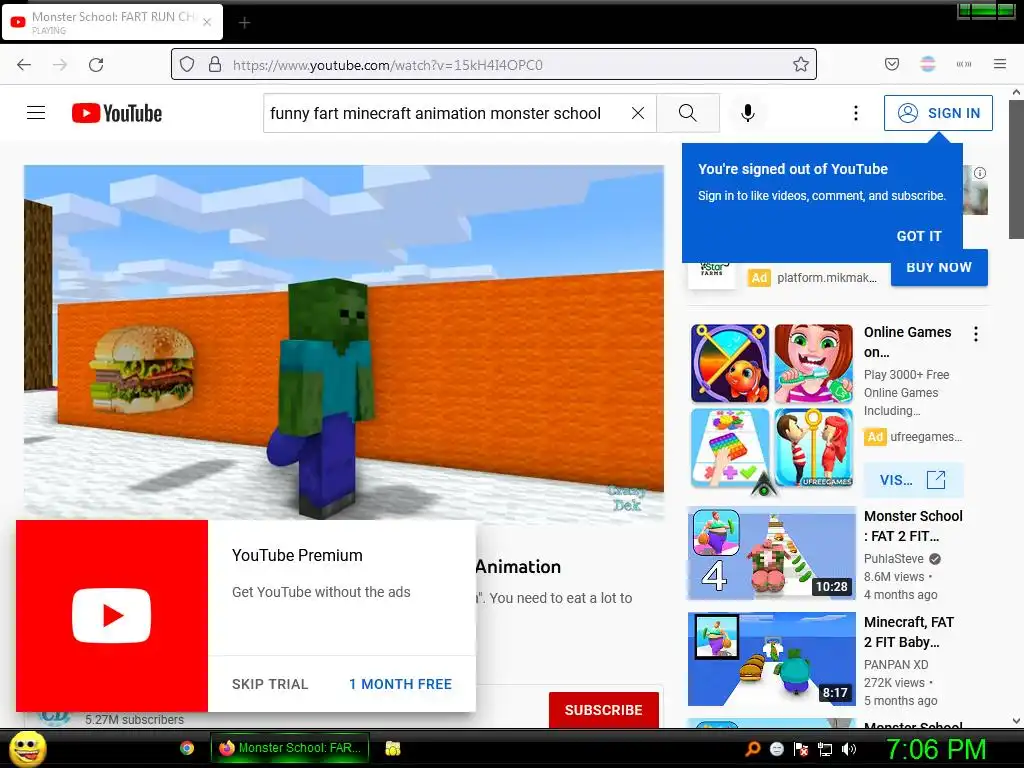Viewport: 1024px width, 768px height.
Task: Click the video player area
Action: point(344,342)
